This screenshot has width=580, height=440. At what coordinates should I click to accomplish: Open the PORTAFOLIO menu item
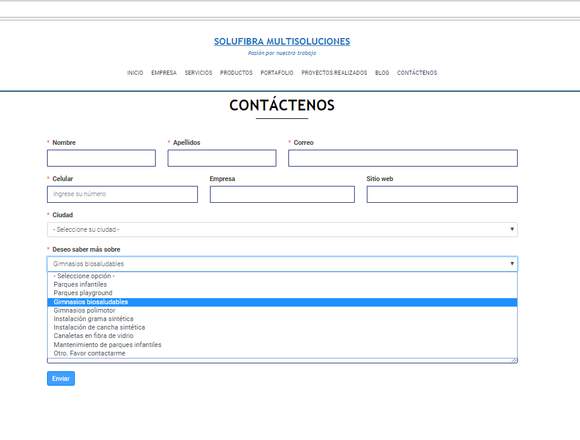[x=277, y=73]
